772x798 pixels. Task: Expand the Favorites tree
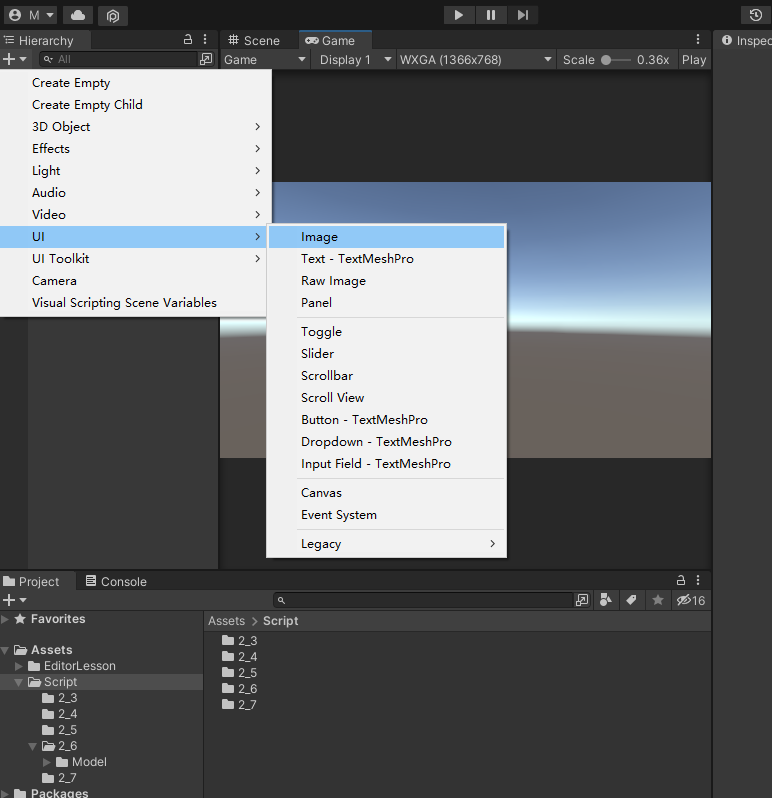pos(5,619)
